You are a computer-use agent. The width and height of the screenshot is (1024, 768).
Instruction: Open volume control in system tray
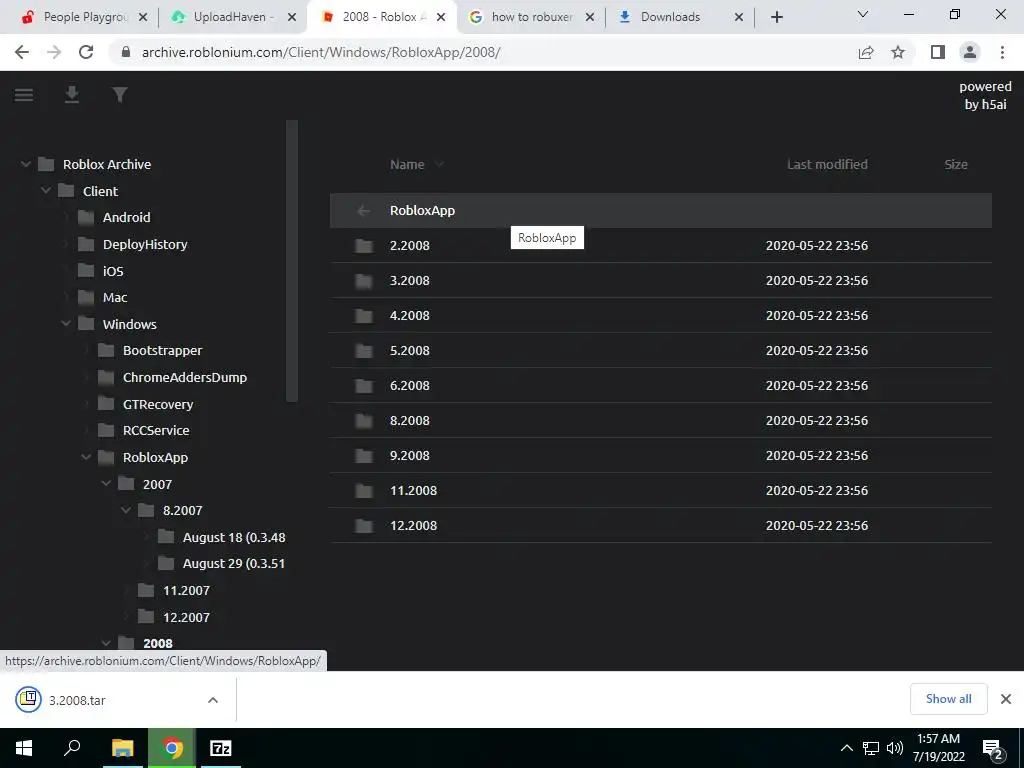[x=895, y=748]
